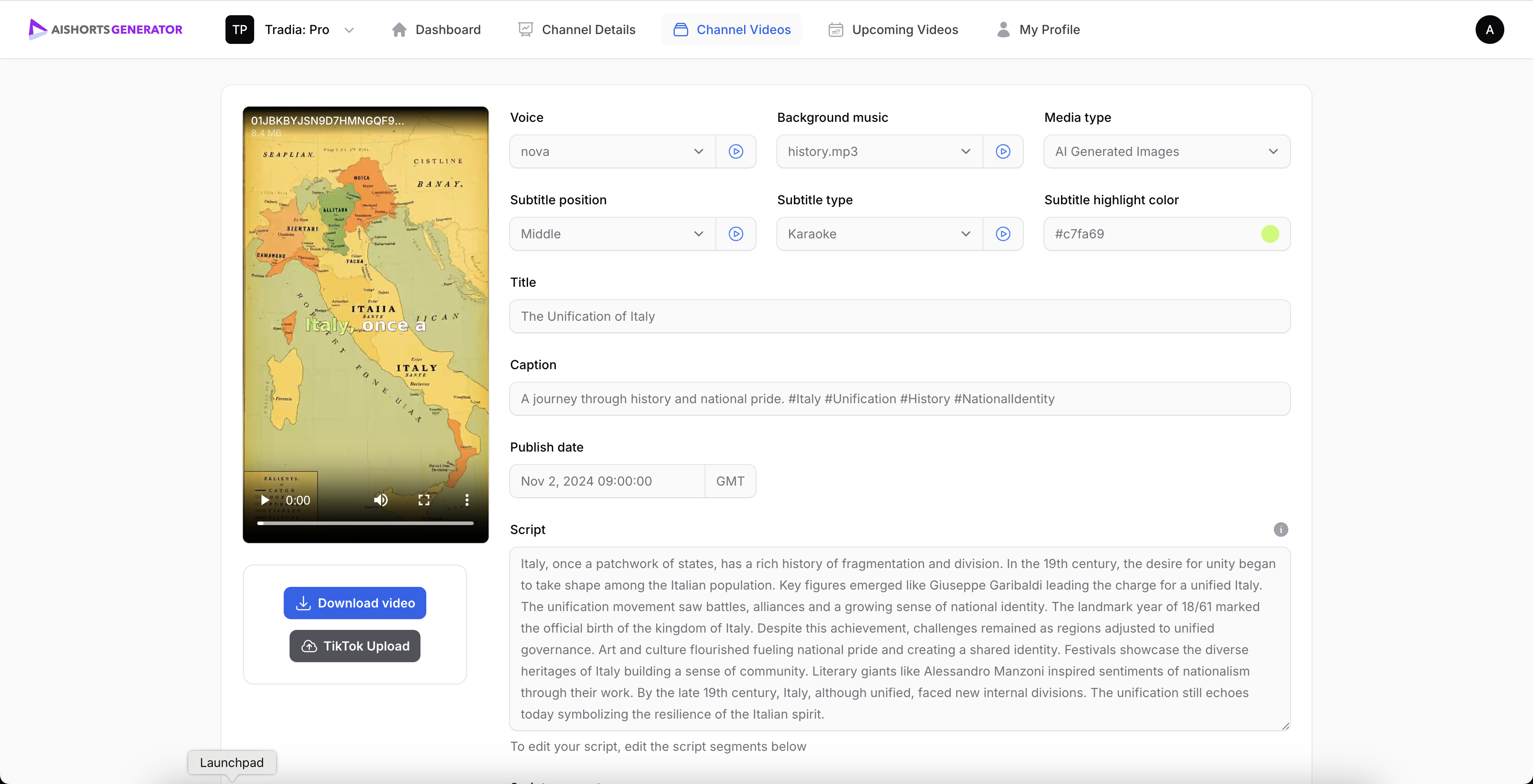Click the TikTok Upload button
Viewport: 1533px width, 784px height.
click(355, 646)
